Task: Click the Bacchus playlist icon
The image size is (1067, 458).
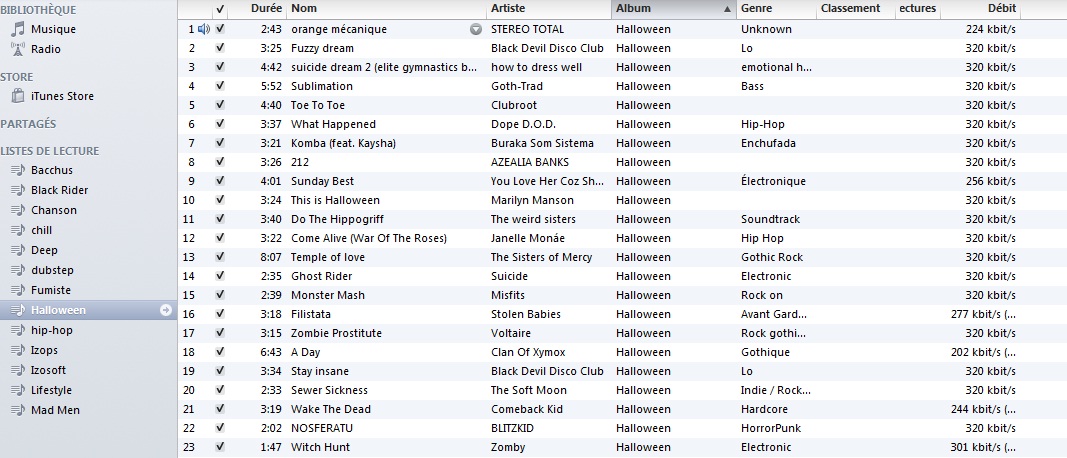Action: coord(18,170)
